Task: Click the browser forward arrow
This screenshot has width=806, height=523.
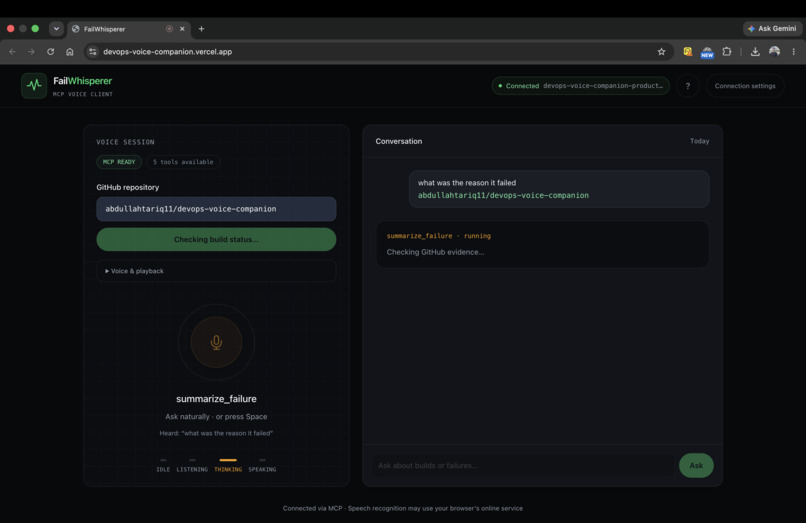Action: coord(31,51)
